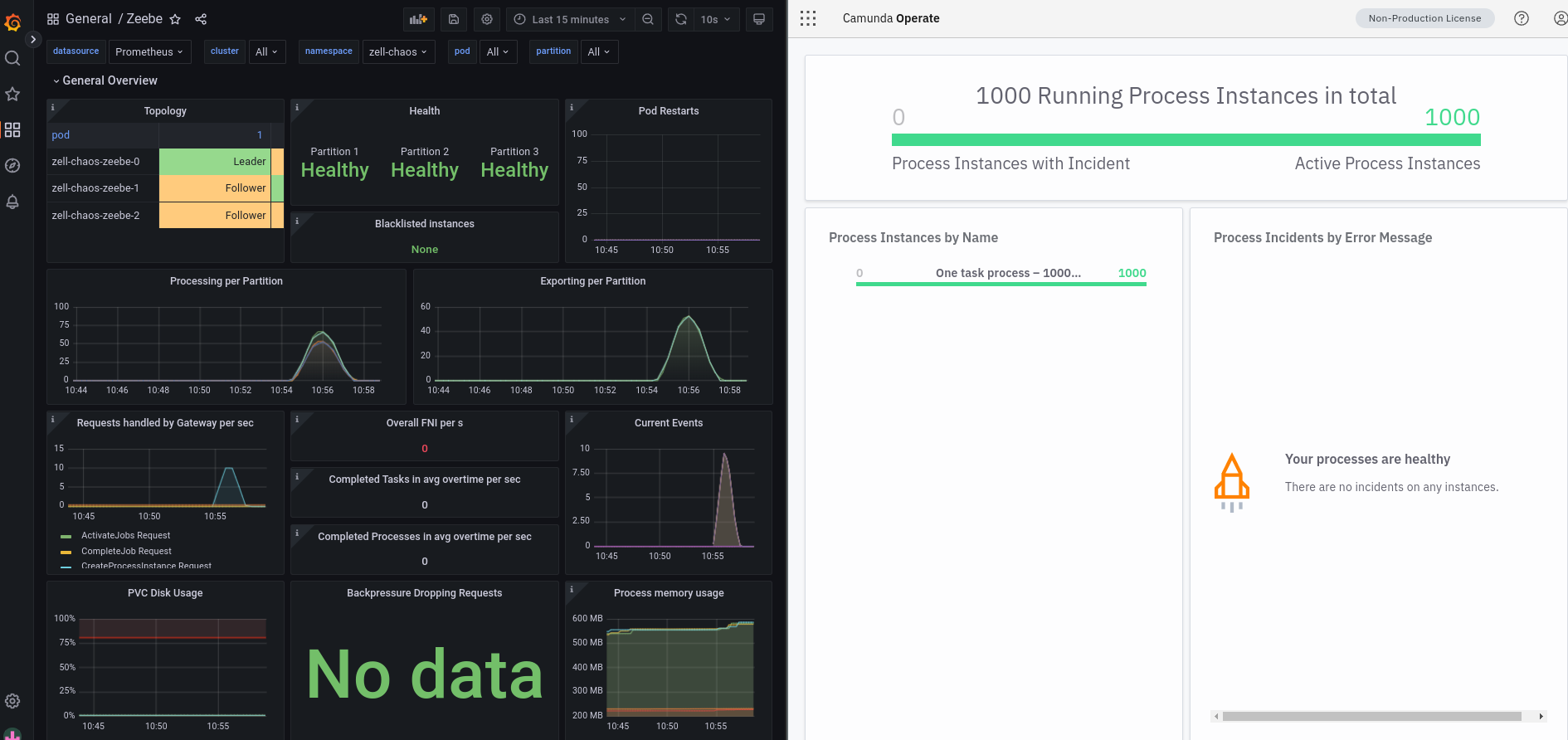
Task: Open the Backpressure Dropping Requests panel title
Action: point(425,593)
